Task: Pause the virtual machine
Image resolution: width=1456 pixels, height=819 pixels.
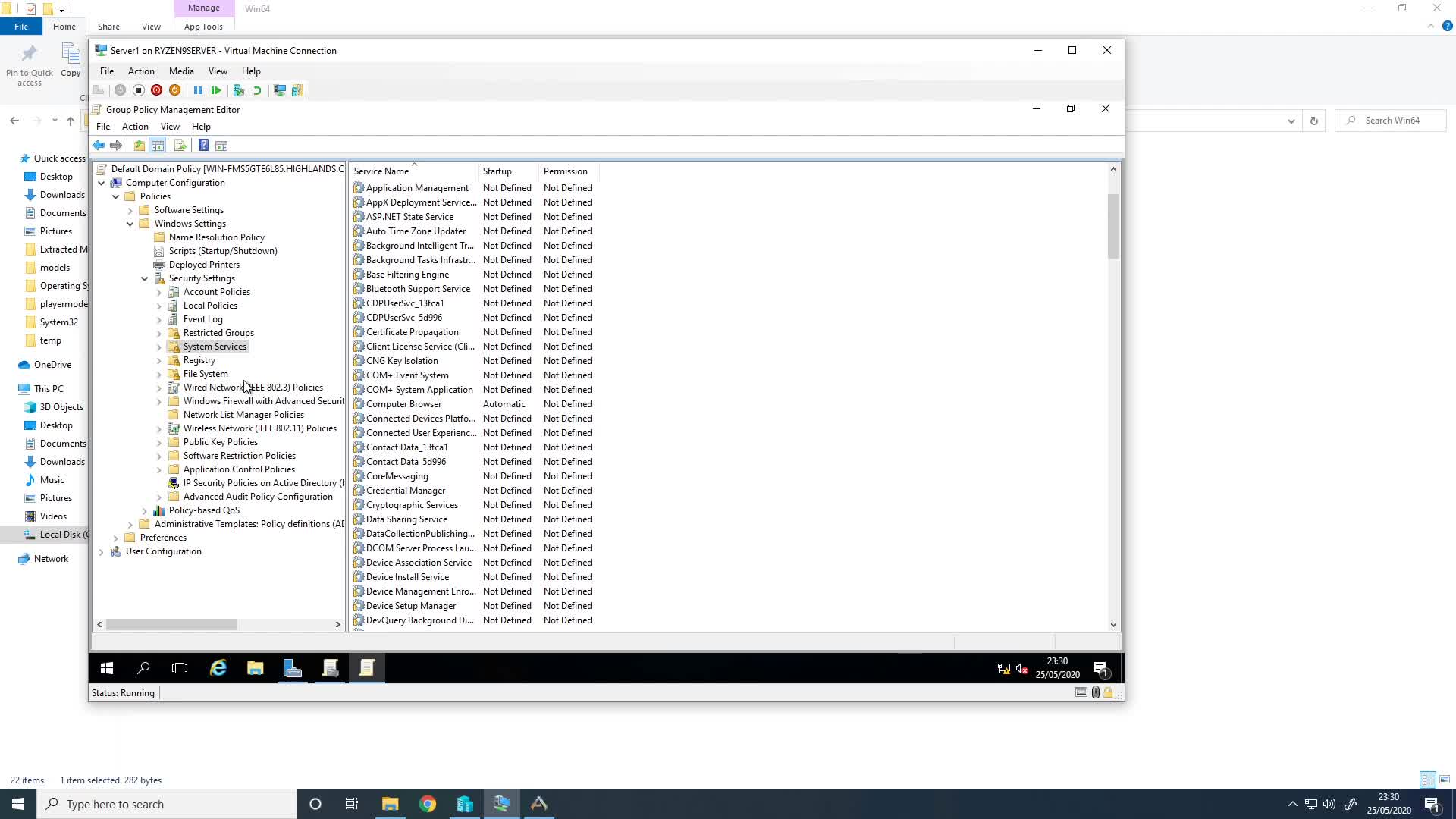Action: click(198, 90)
